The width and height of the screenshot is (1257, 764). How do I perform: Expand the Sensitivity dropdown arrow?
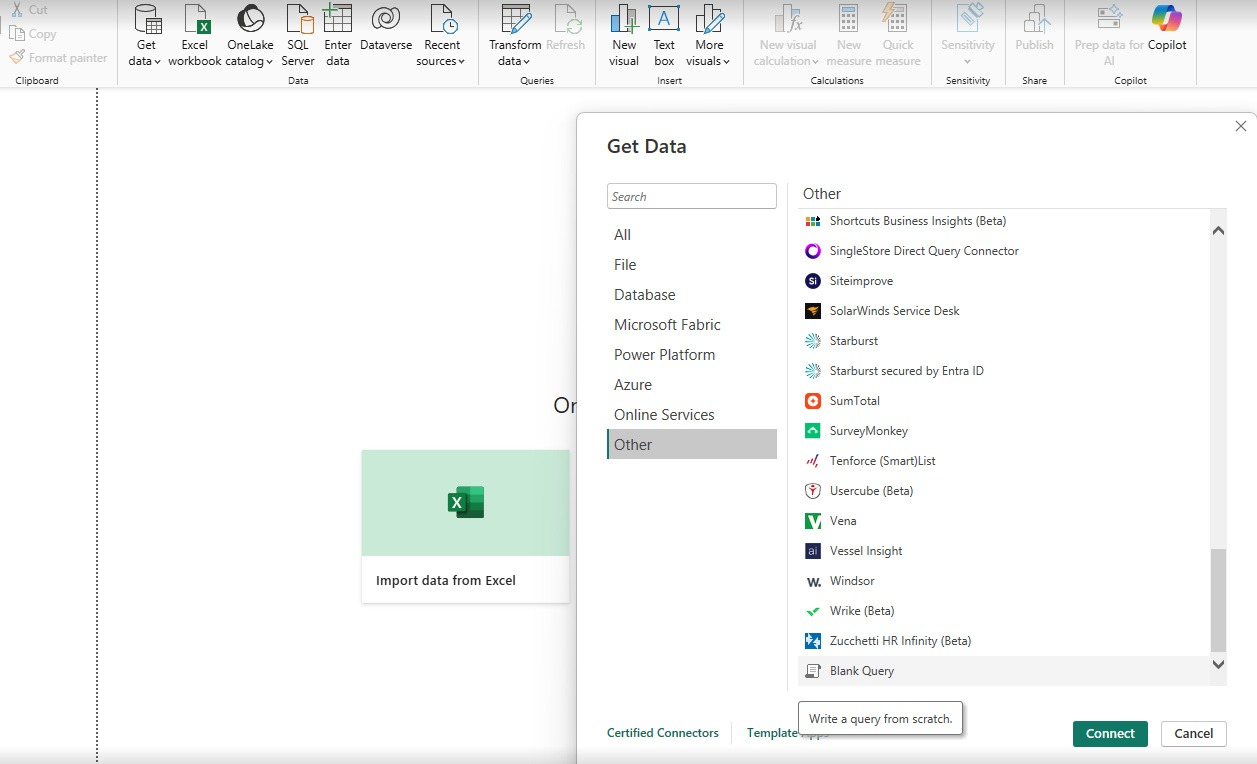click(968, 62)
